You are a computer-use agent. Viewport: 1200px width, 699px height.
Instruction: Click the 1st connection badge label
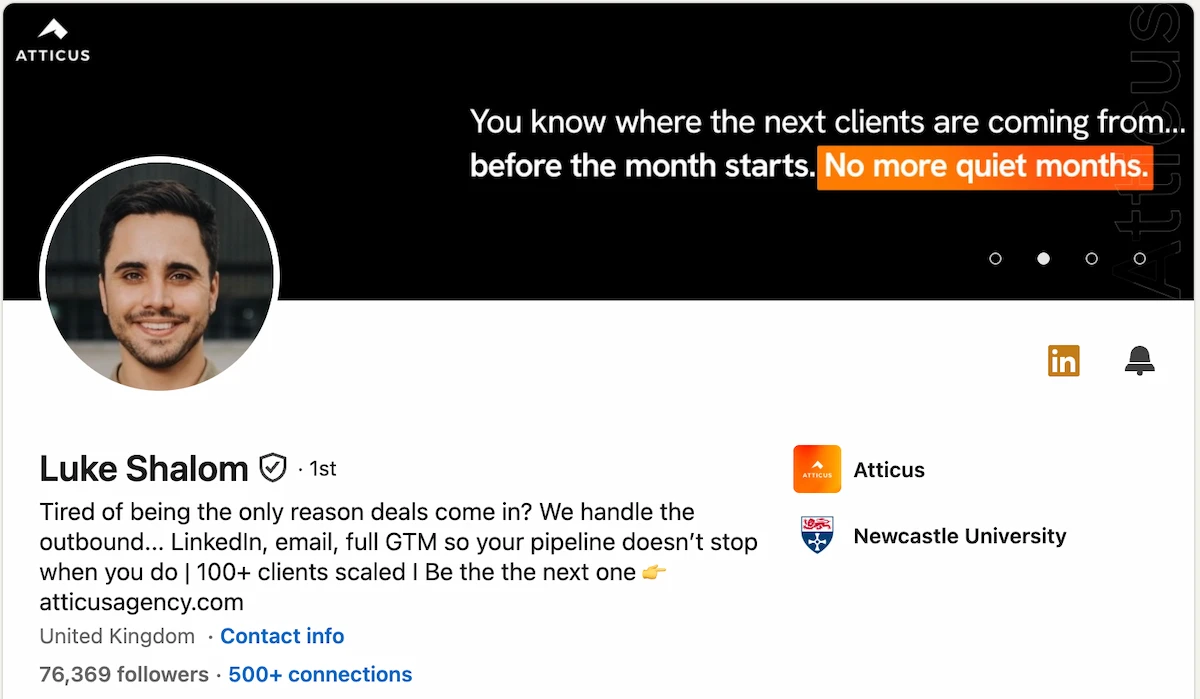tap(322, 468)
